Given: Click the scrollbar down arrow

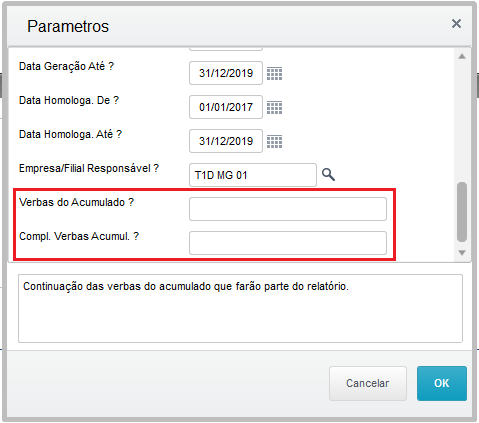Looking at the screenshot, I should pos(462,253).
